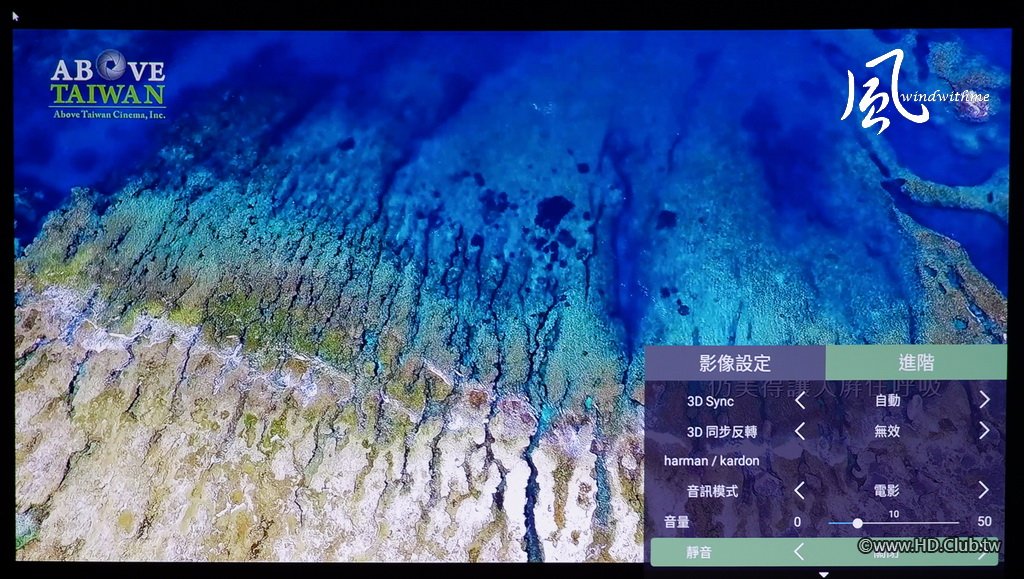Click the 無效 value for 3D 同步反轉

(x=887, y=431)
